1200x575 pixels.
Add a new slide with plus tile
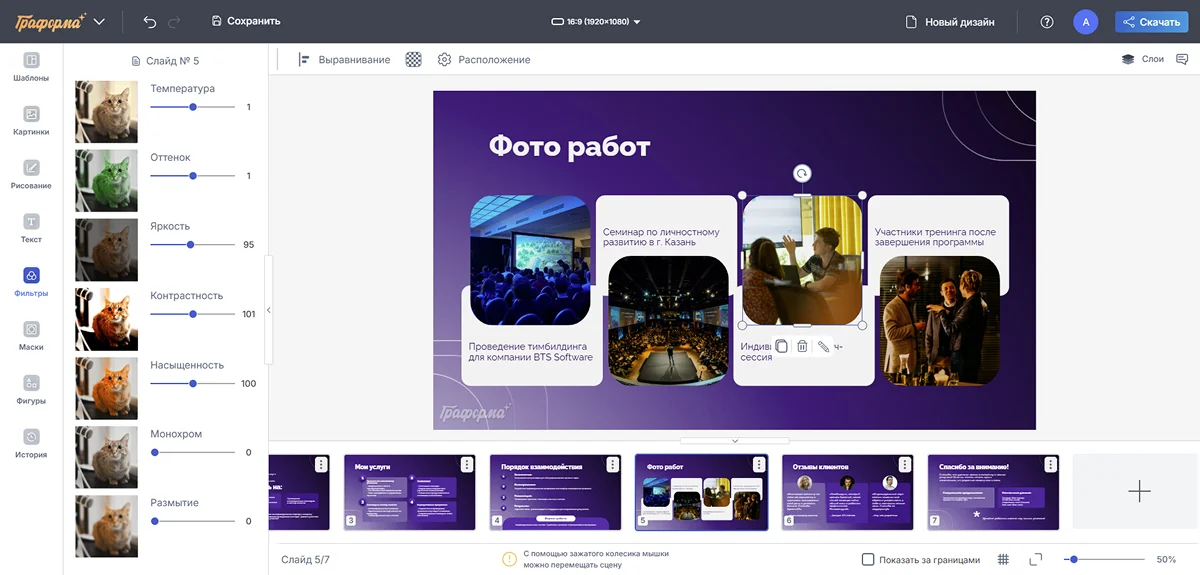(1138, 491)
